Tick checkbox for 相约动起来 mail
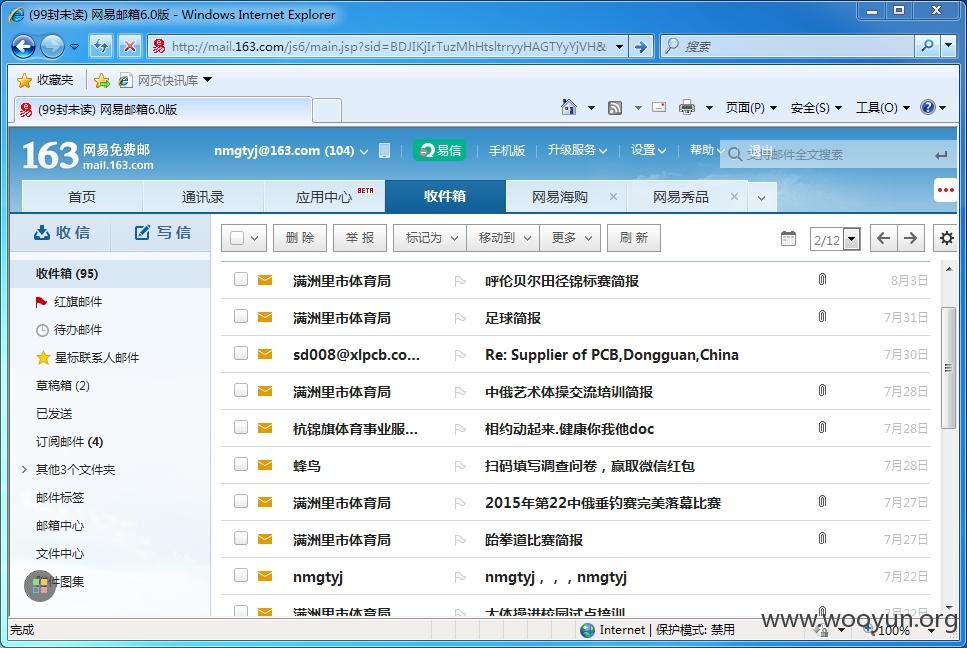The height and width of the screenshot is (648, 967). (241, 427)
